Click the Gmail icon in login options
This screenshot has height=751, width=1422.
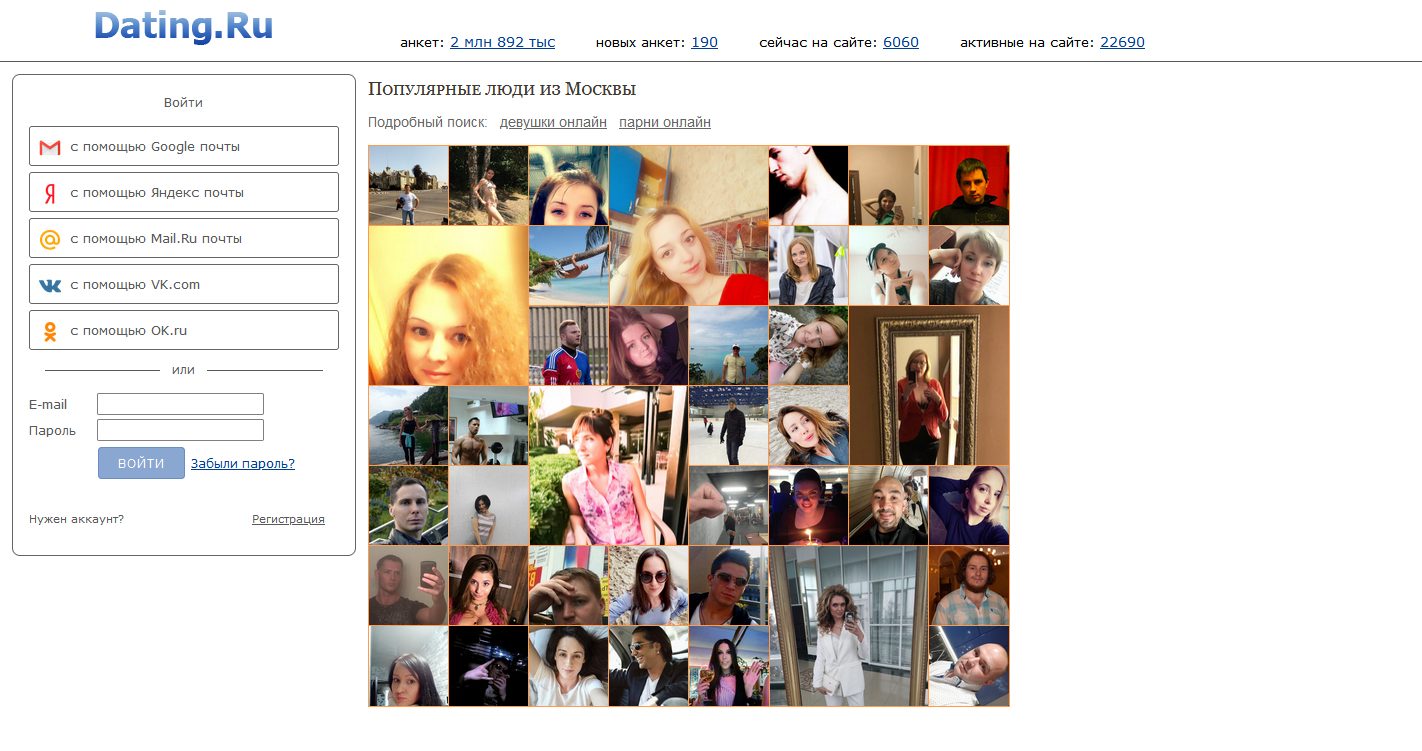tap(50, 147)
